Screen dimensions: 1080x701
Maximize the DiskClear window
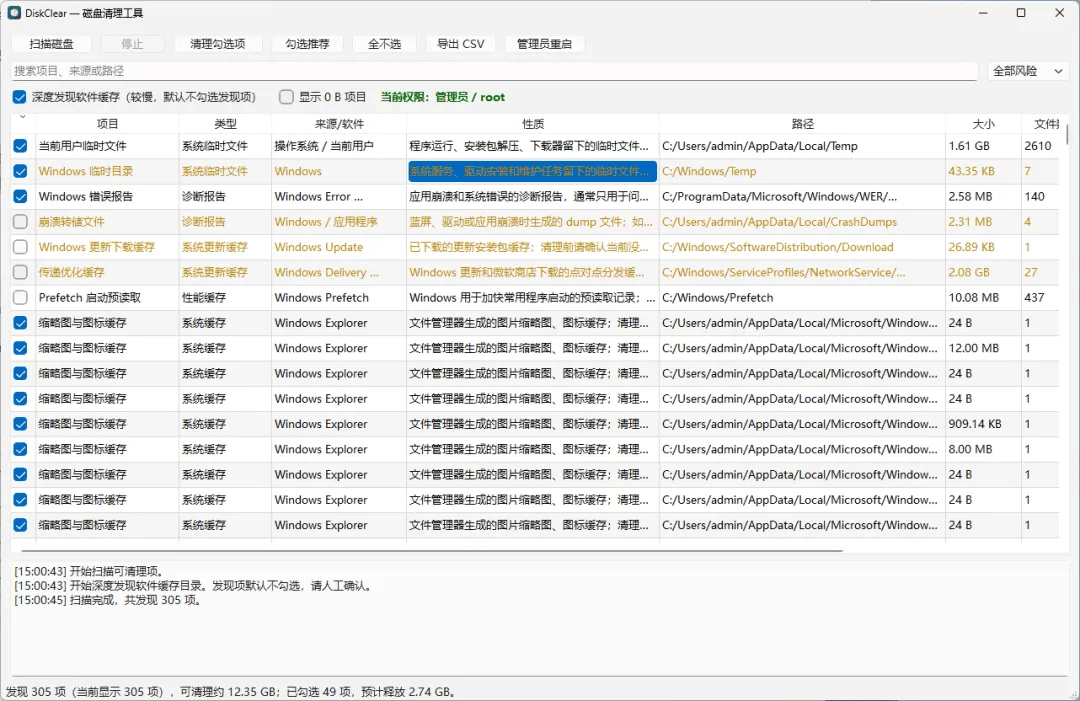(x=1021, y=13)
